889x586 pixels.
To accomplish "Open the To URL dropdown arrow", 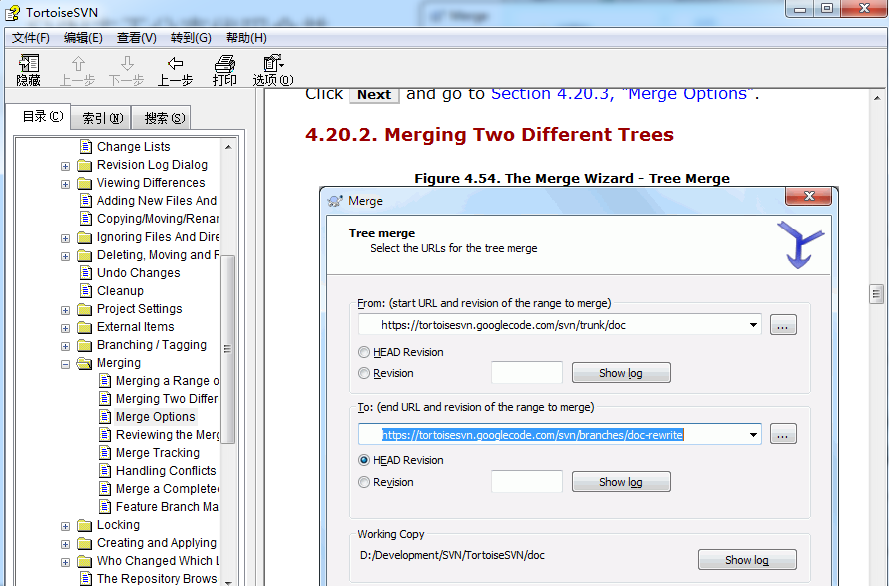I will click(x=753, y=435).
